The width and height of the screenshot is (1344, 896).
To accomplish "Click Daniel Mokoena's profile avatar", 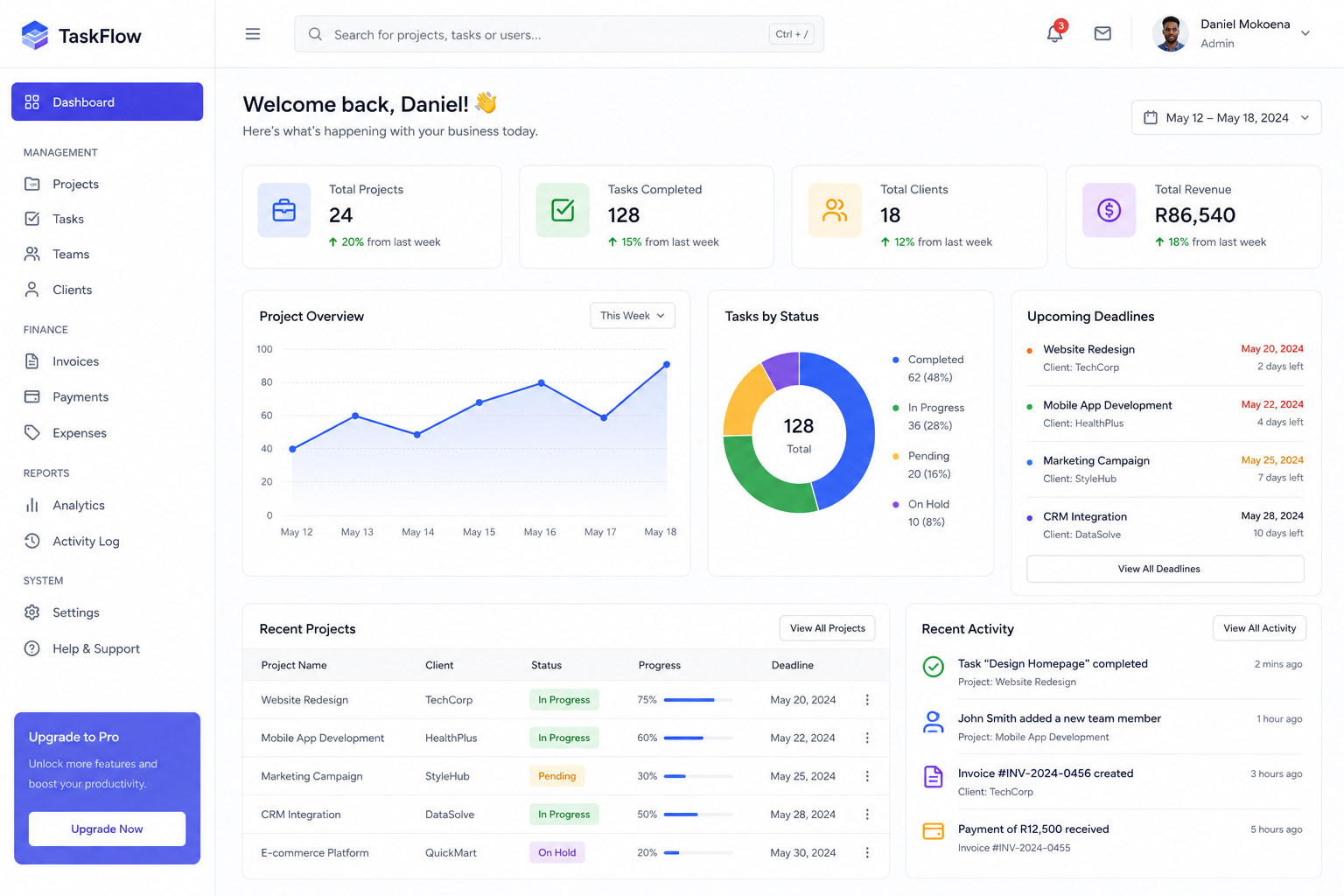I will pos(1170,34).
